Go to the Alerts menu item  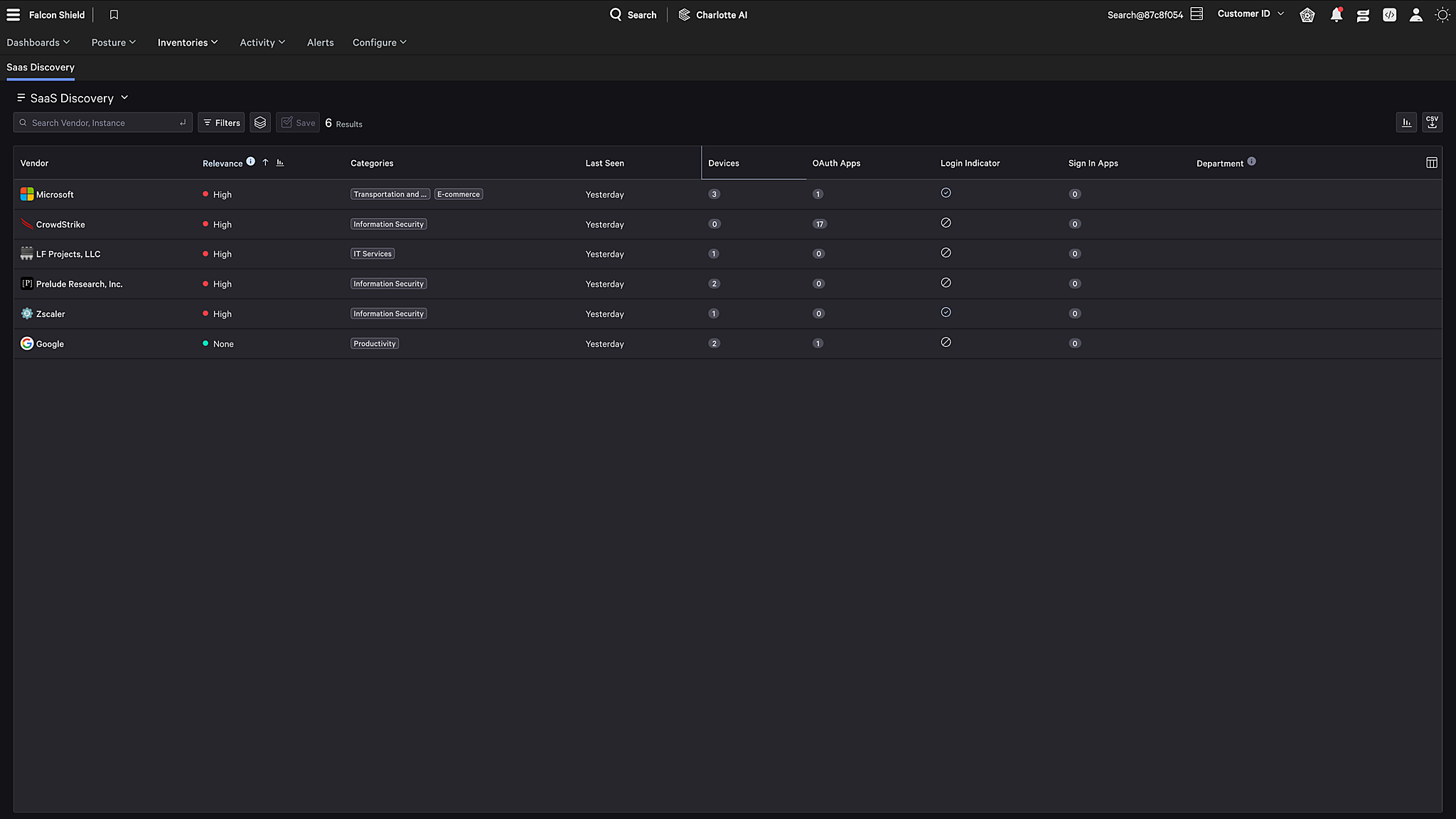point(320,43)
